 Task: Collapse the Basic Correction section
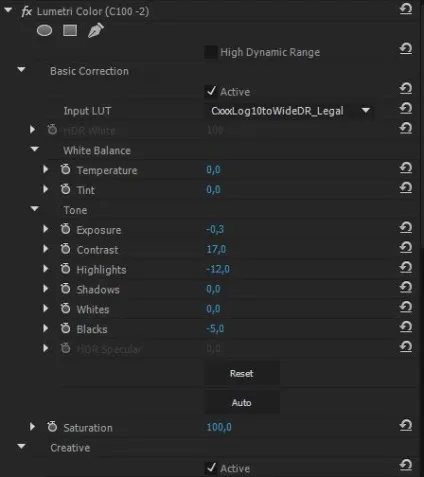[21, 70]
